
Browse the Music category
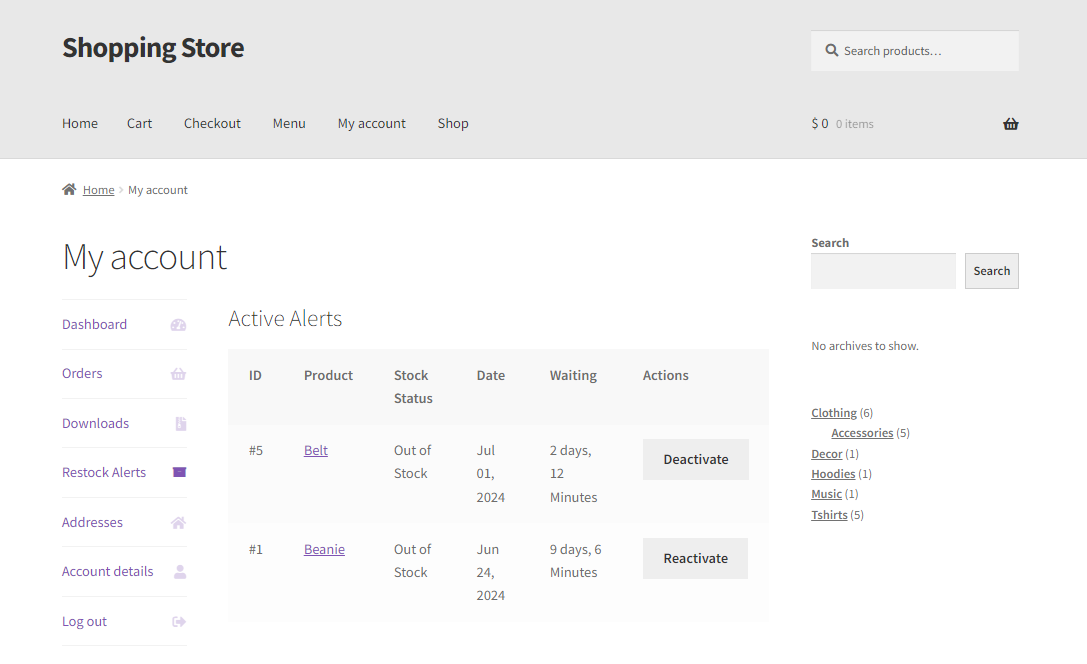pos(826,494)
